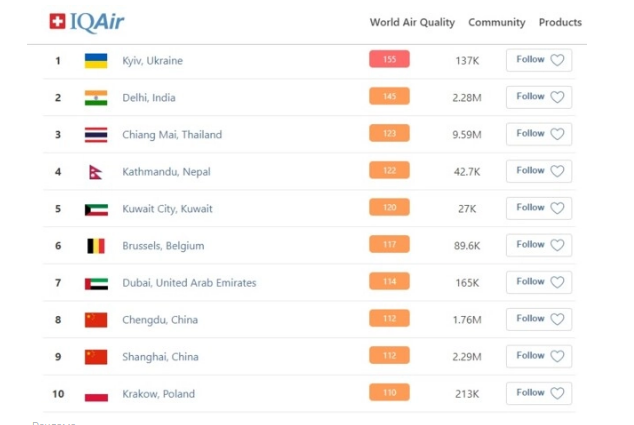Open the Kathmandu, Nepal link
Screen dimensions: 634x425
[x=167, y=172]
